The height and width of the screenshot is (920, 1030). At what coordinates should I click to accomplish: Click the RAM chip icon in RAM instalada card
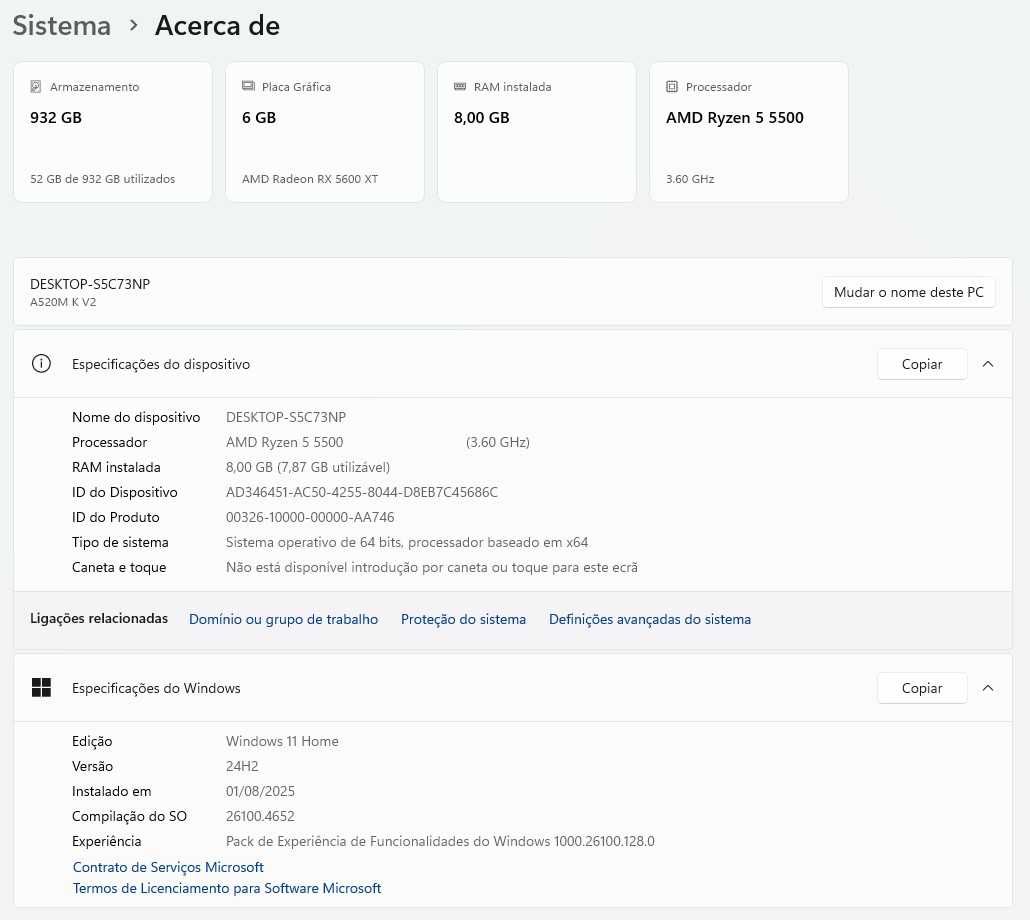click(460, 87)
